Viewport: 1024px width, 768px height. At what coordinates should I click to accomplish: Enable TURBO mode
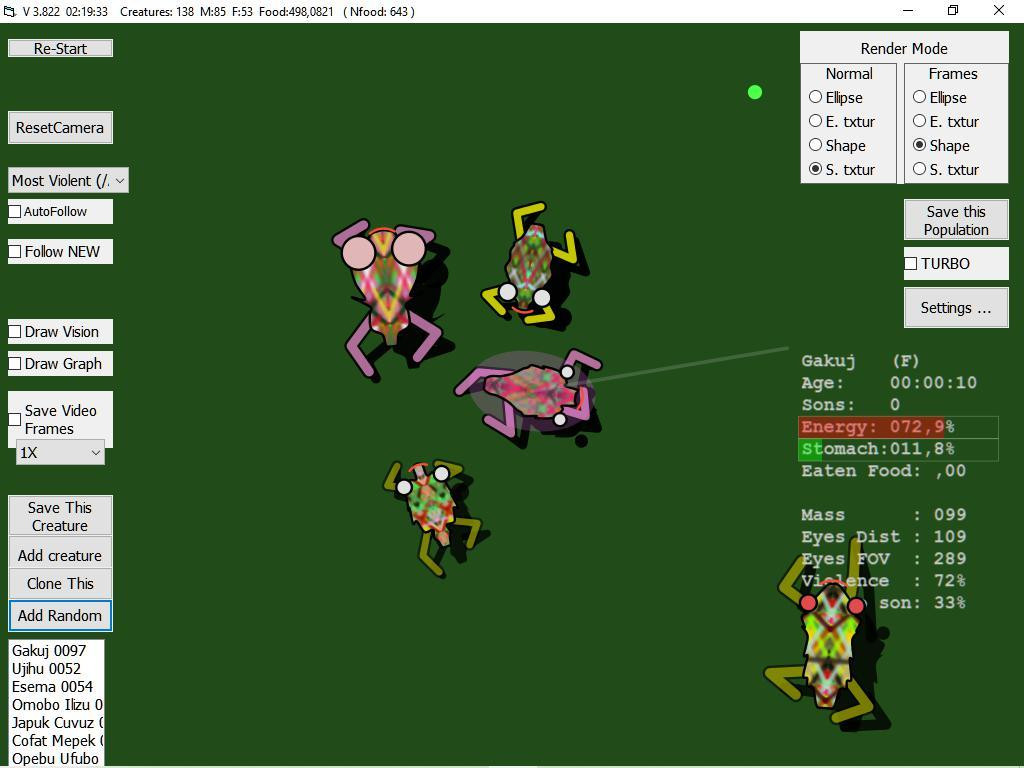click(910, 263)
